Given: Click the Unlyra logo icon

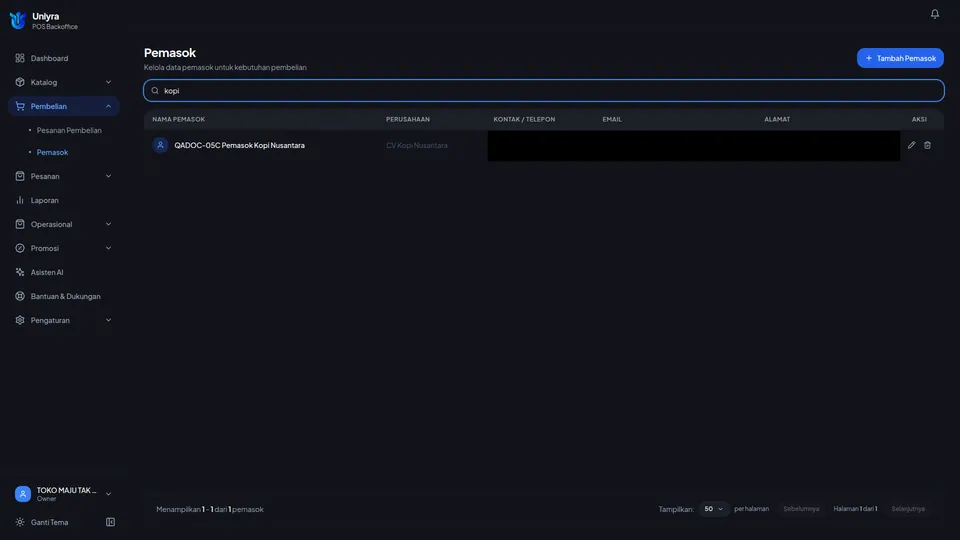Looking at the screenshot, I should point(18,20).
